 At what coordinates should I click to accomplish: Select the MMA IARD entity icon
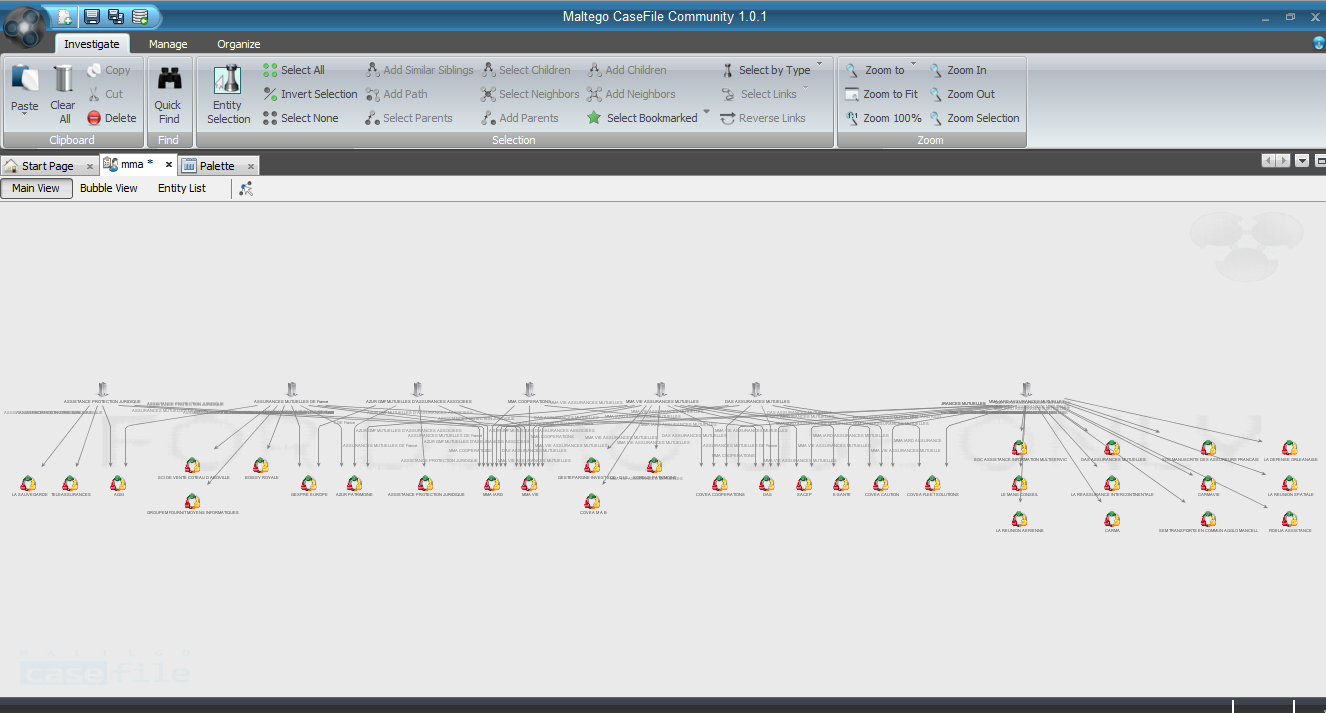click(x=492, y=484)
